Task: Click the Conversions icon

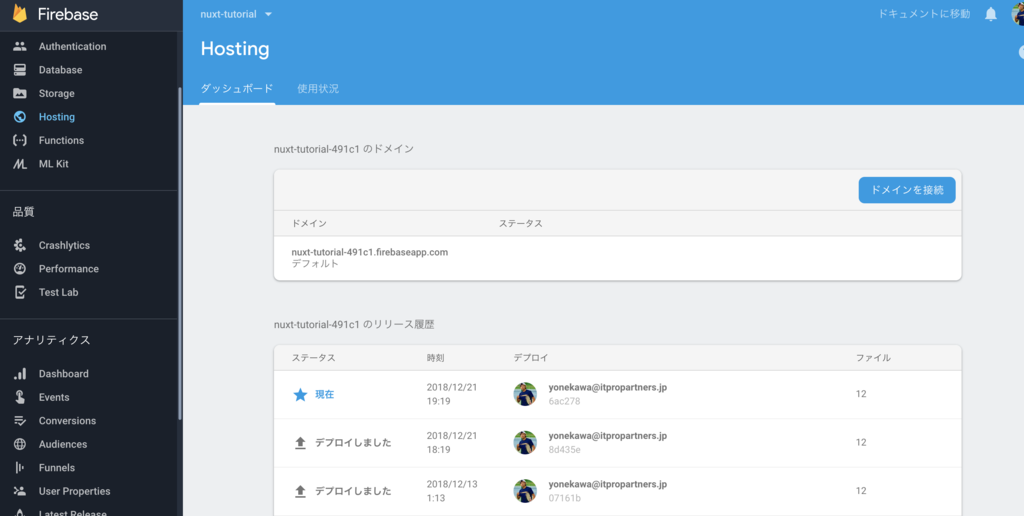Action: click(20, 421)
